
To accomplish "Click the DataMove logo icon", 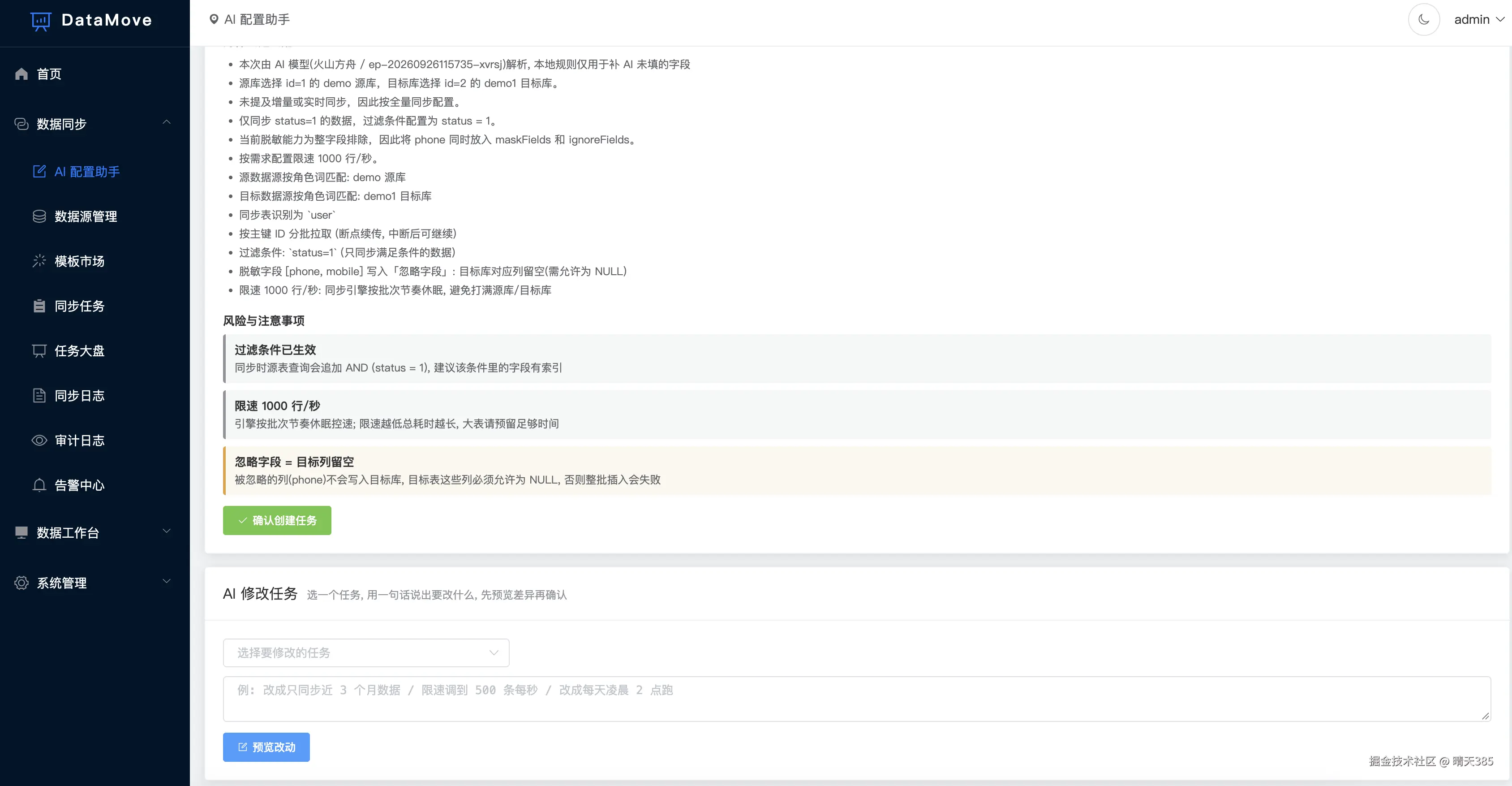I will 40,21.
